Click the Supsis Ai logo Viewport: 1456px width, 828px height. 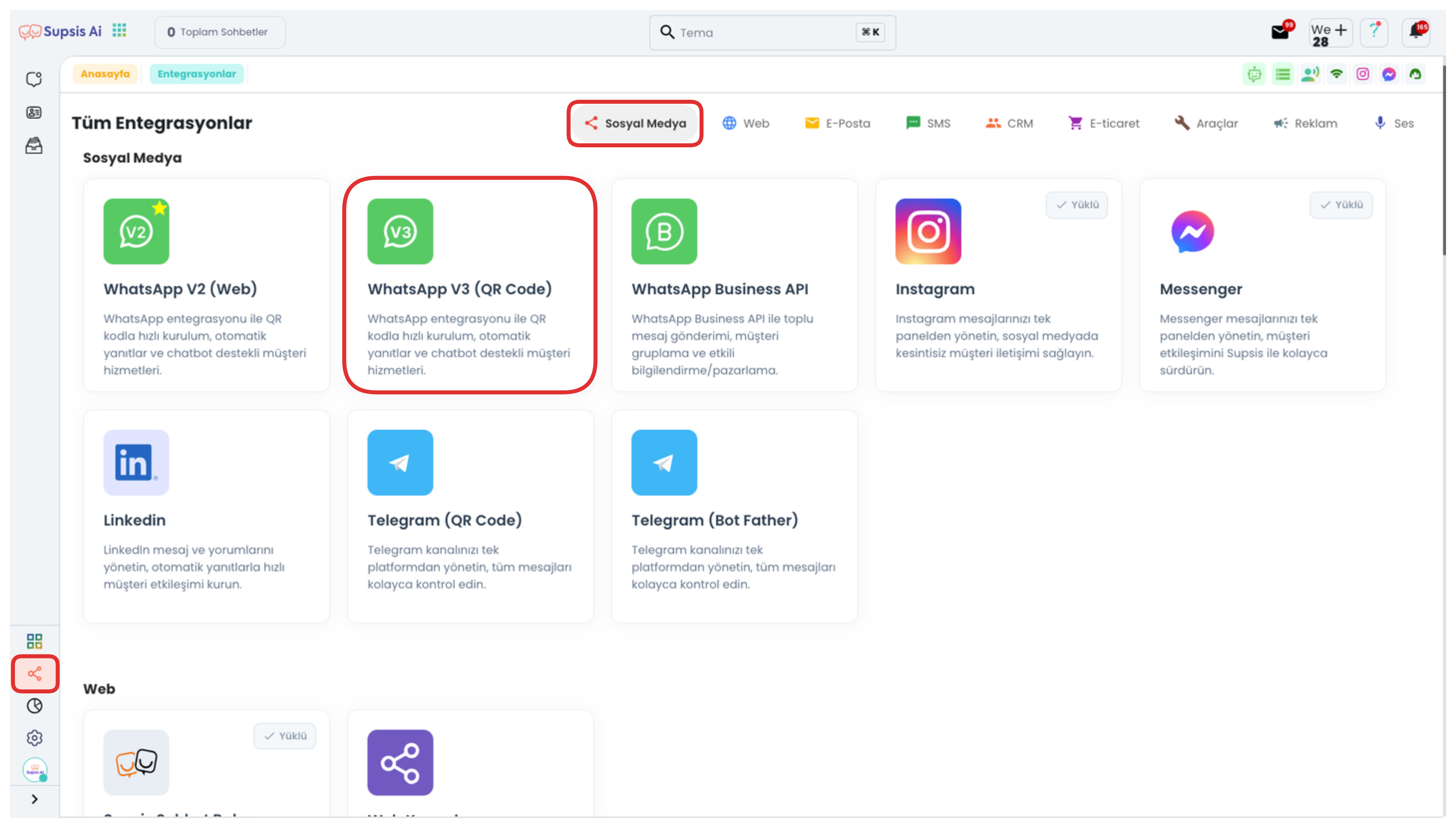[60, 31]
